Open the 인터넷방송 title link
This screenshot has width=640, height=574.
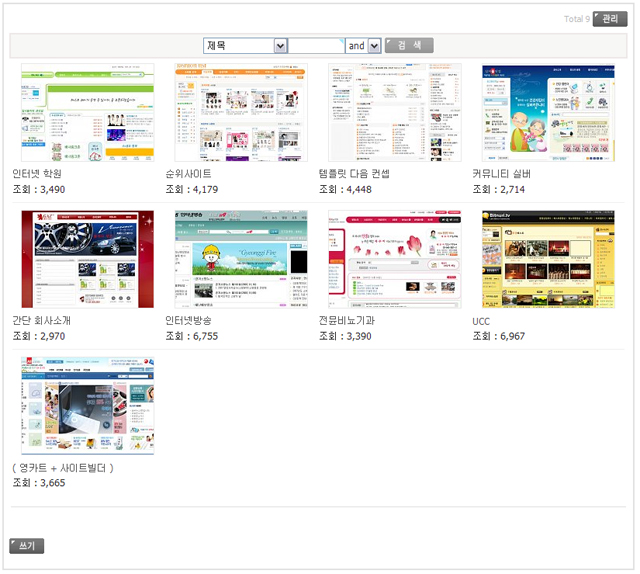point(188,321)
